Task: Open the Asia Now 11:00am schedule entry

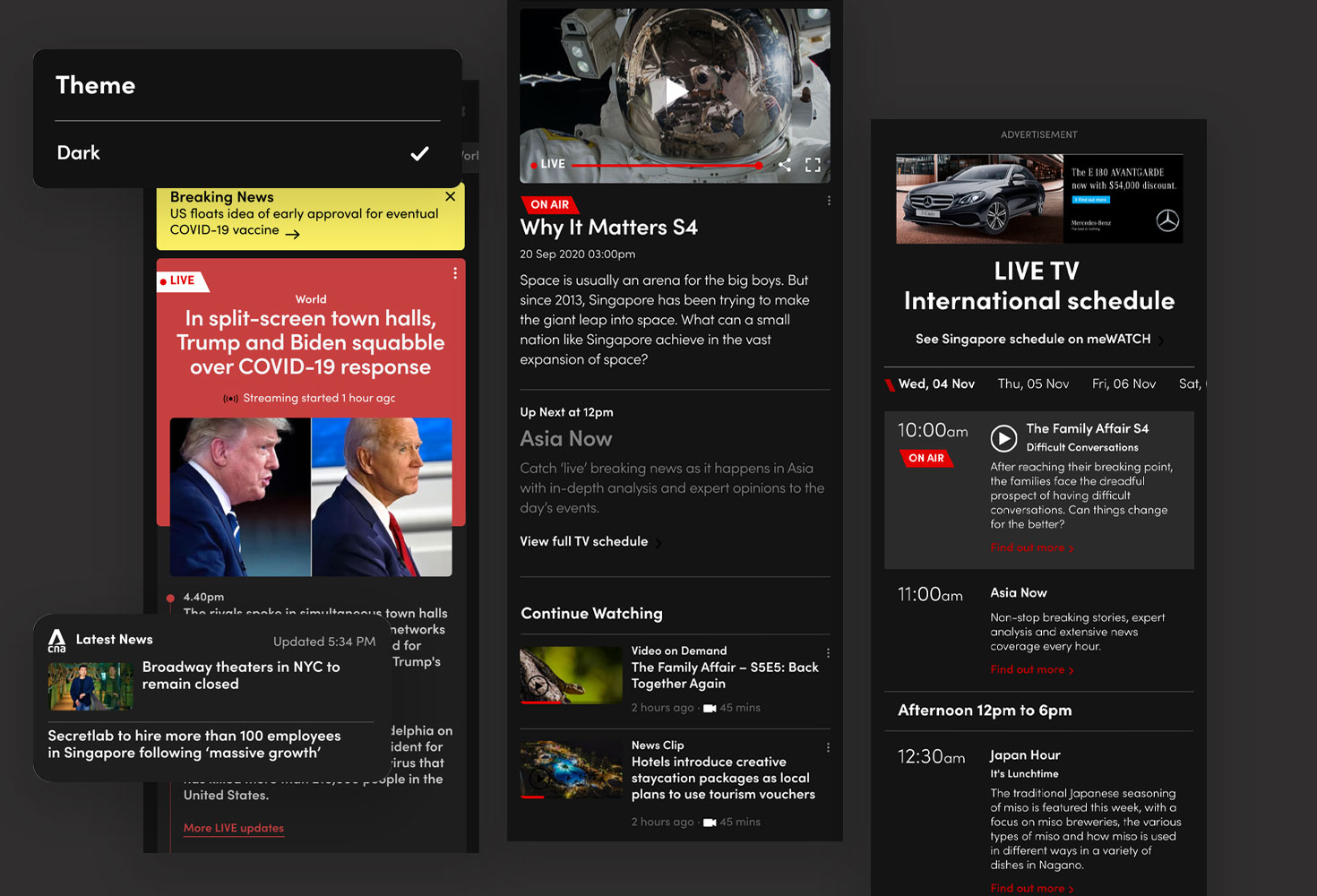Action: pyautogui.click(x=1019, y=592)
